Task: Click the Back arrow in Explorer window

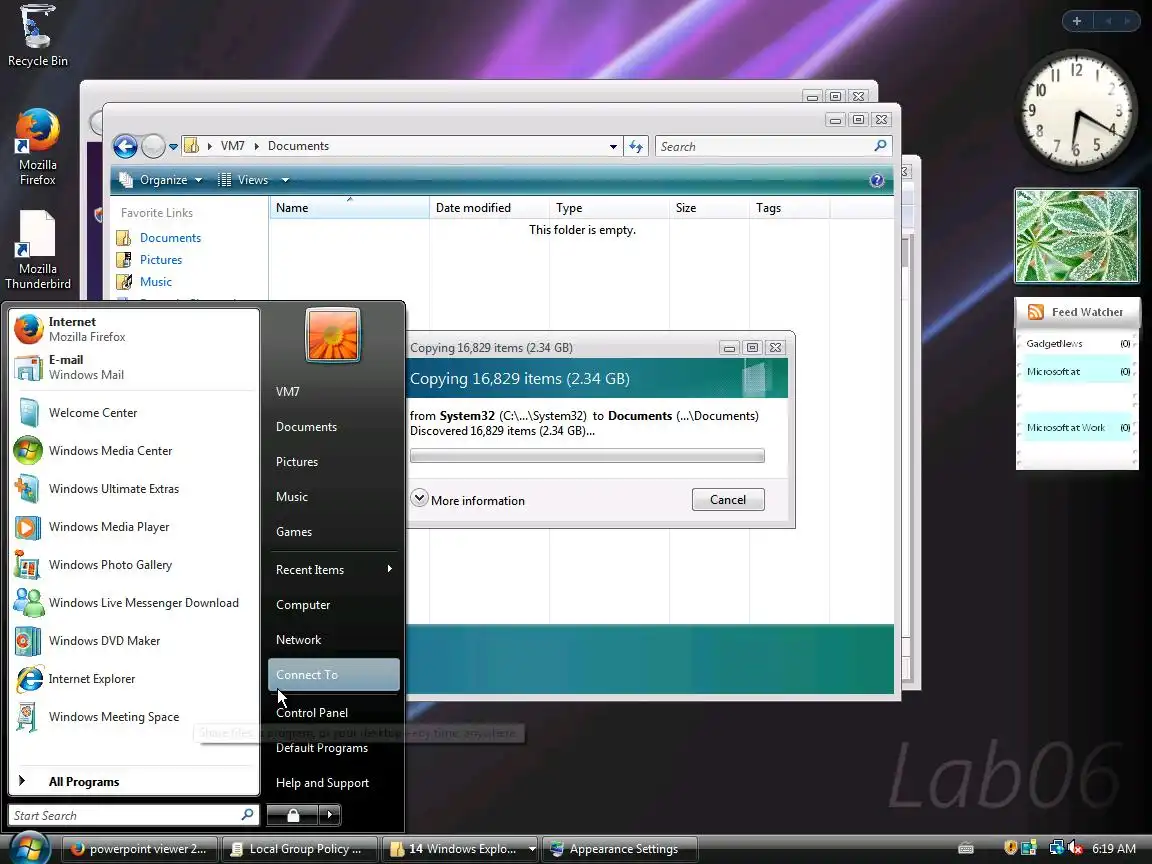Action: [x=126, y=146]
